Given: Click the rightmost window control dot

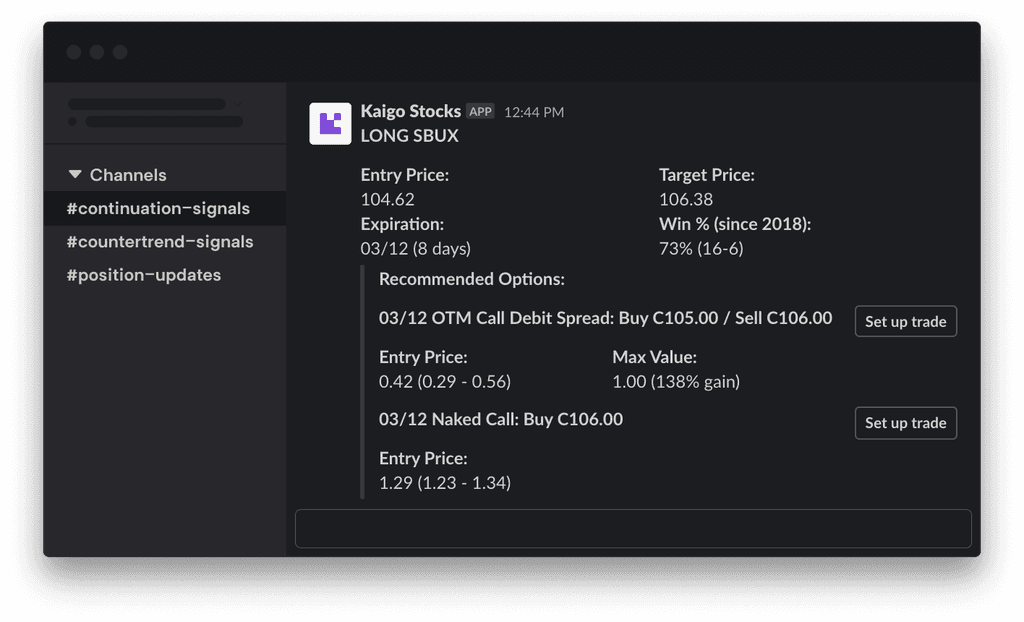Looking at the screenshot, I should 120,52.
